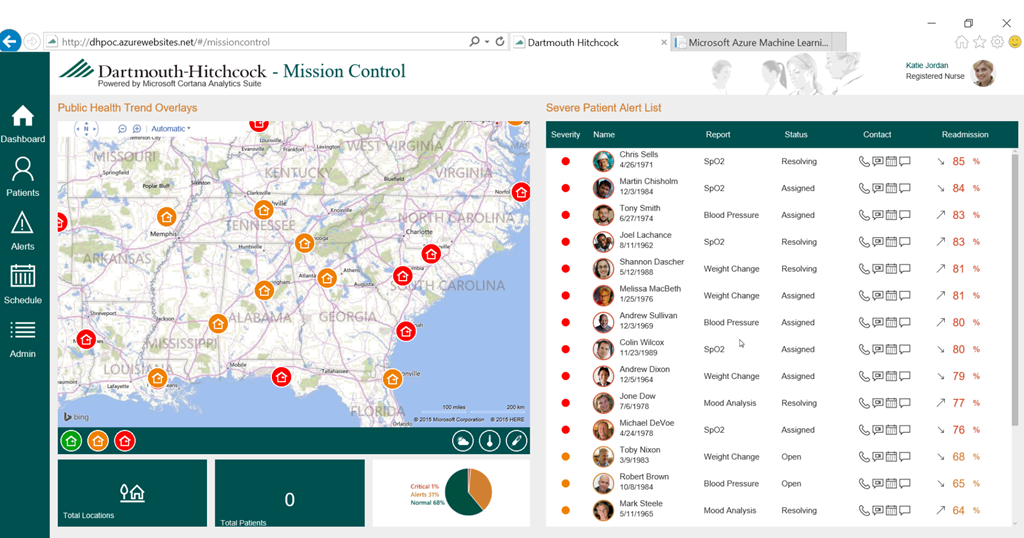Open the Schedule calendar in sidebar

(x=22, y=283)
